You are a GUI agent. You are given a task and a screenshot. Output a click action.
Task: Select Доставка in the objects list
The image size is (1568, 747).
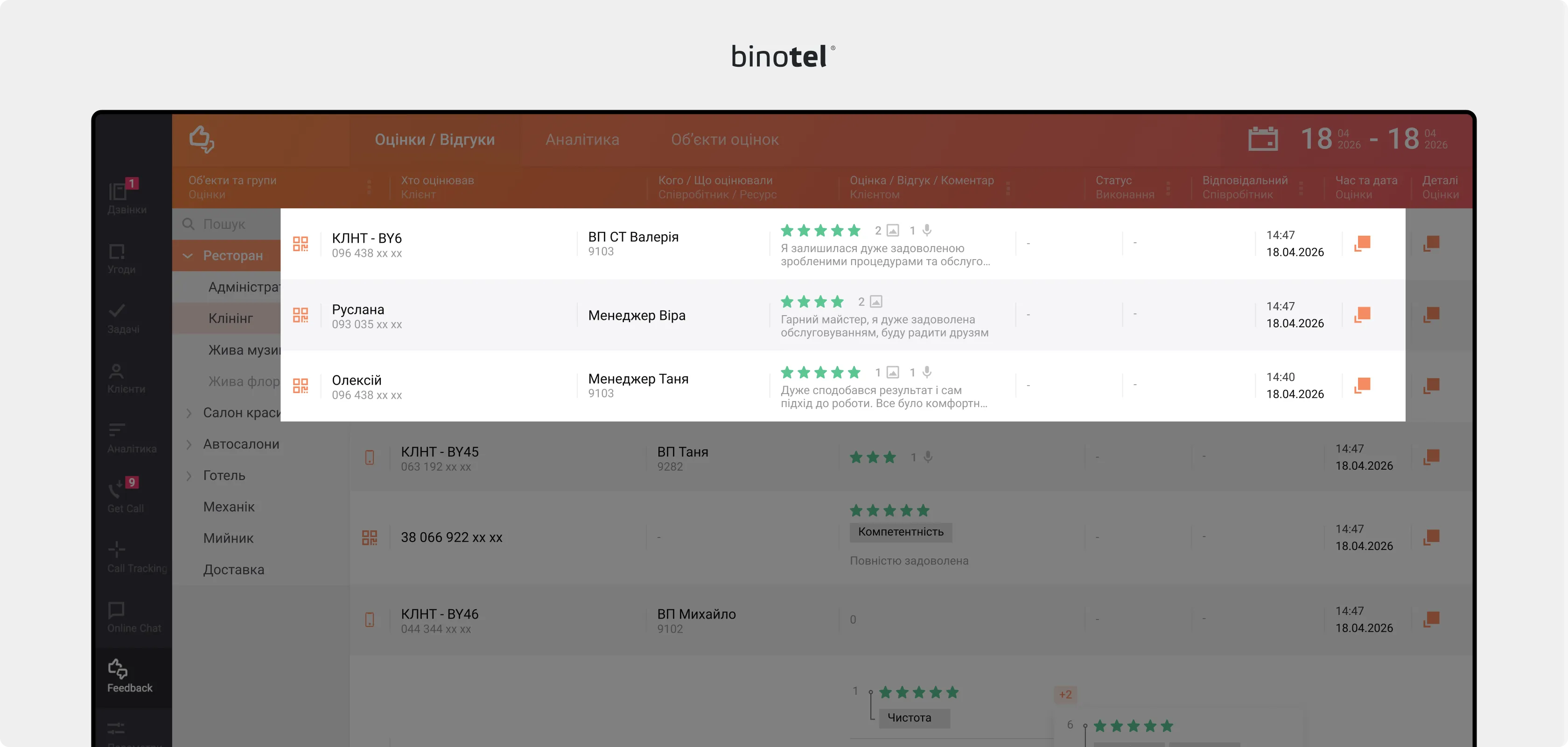[x=234, y=570]
